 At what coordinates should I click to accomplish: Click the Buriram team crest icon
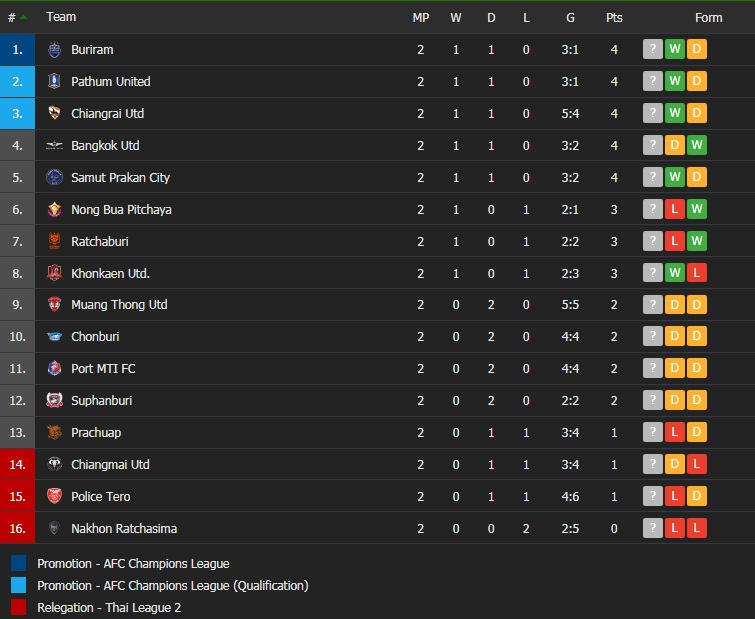pos(54,49)
